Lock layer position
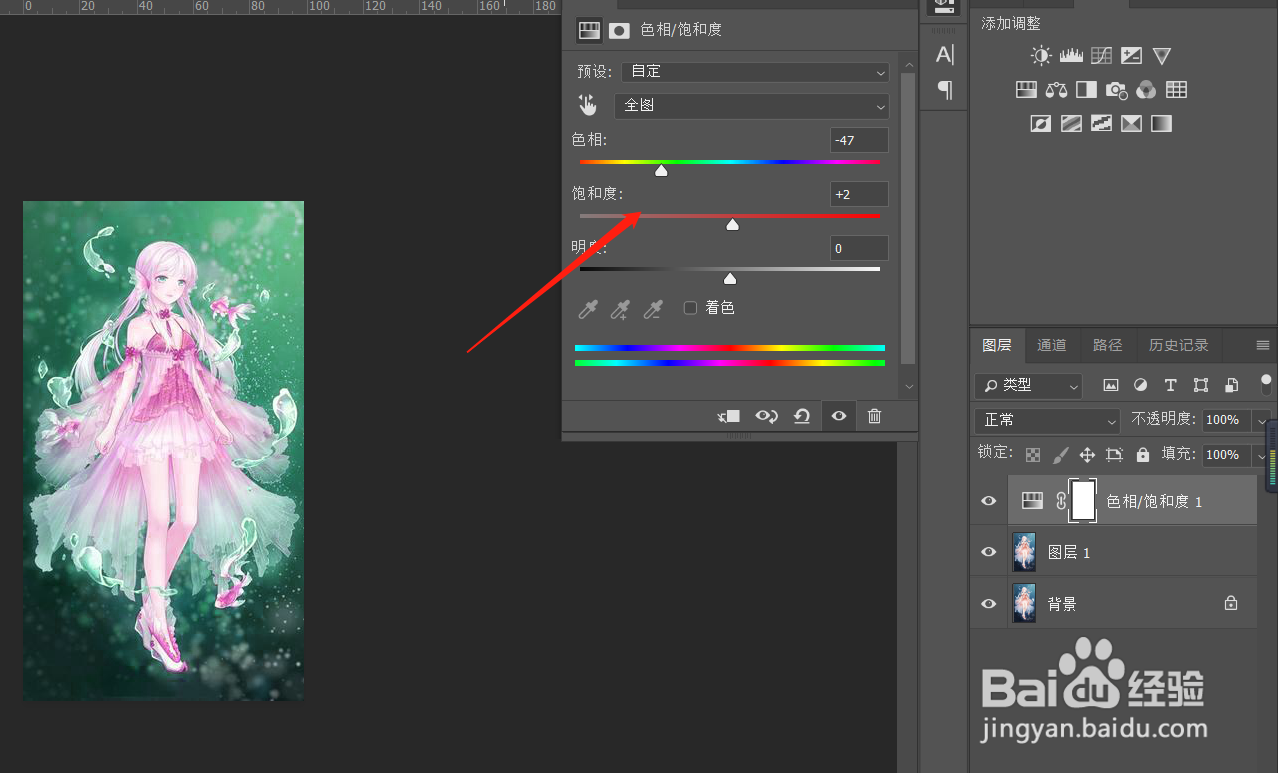Image resolution: width=1278 pixels, height=773 pixels. pos(1088,454)
